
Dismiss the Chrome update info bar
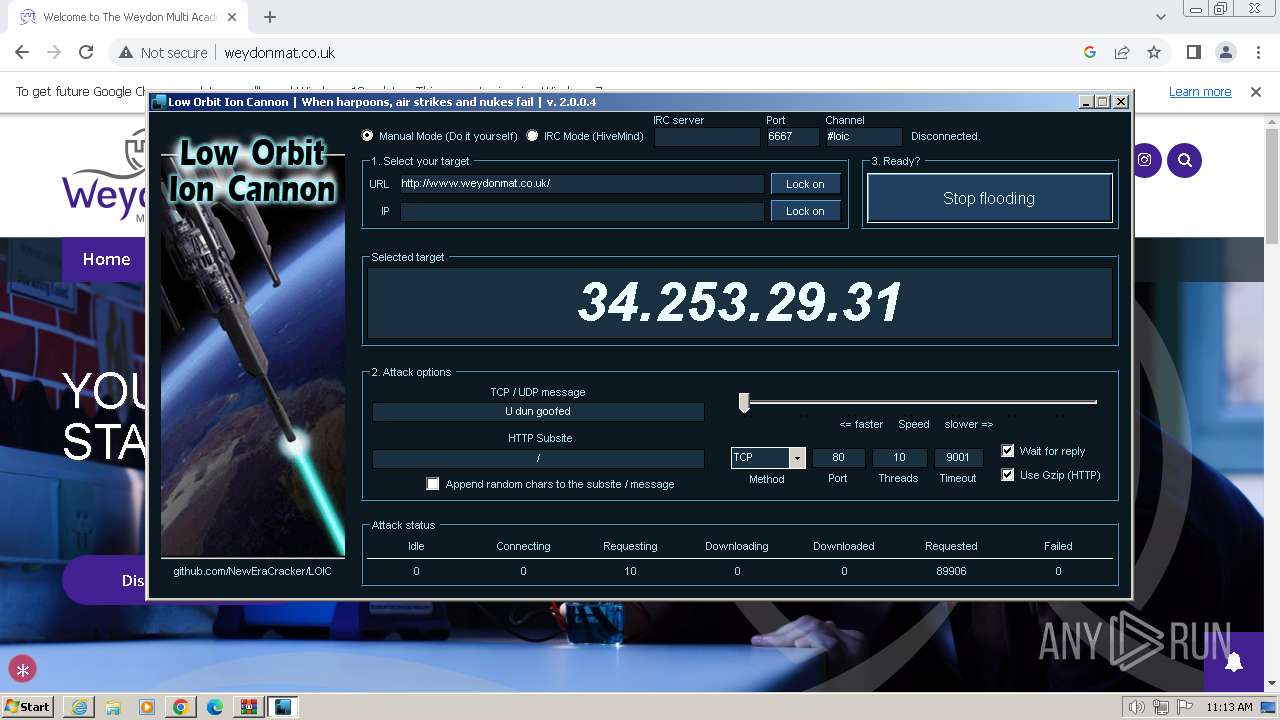click(x=1256, y=92)
